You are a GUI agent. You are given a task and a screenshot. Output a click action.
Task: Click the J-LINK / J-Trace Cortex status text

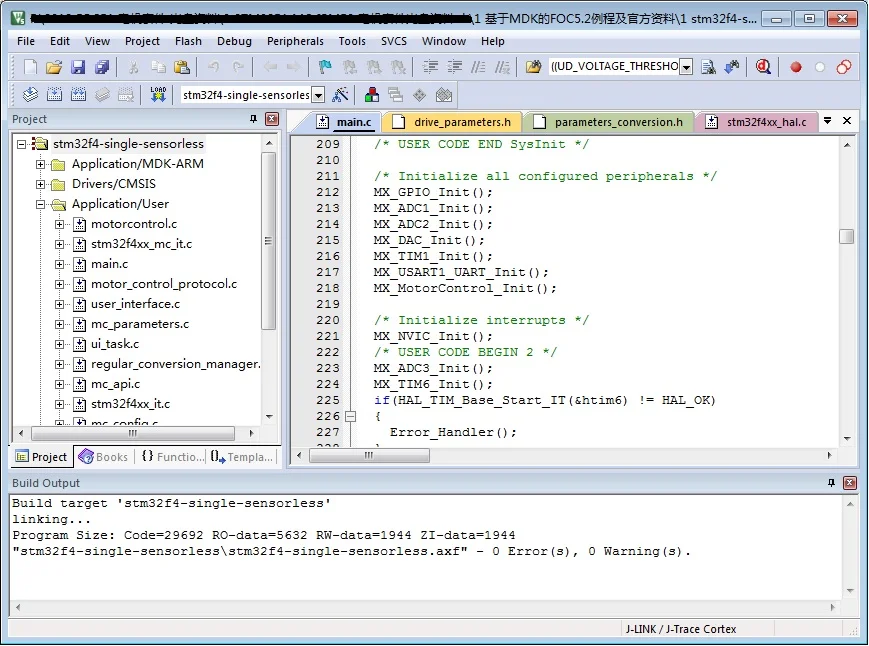(681, 629)
